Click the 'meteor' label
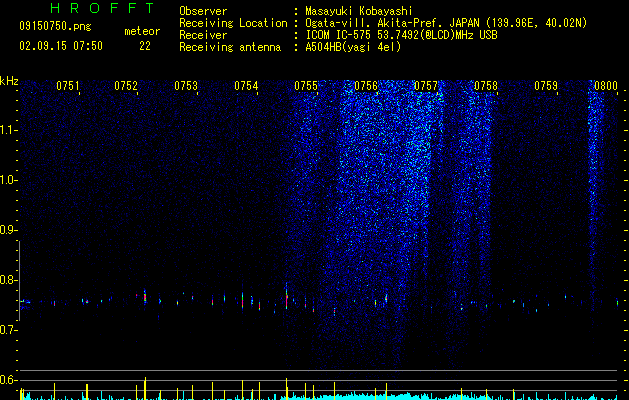Image resolution: width=629 pixels, height=400 pixels. pyautogui.click(x=142, y=31)
